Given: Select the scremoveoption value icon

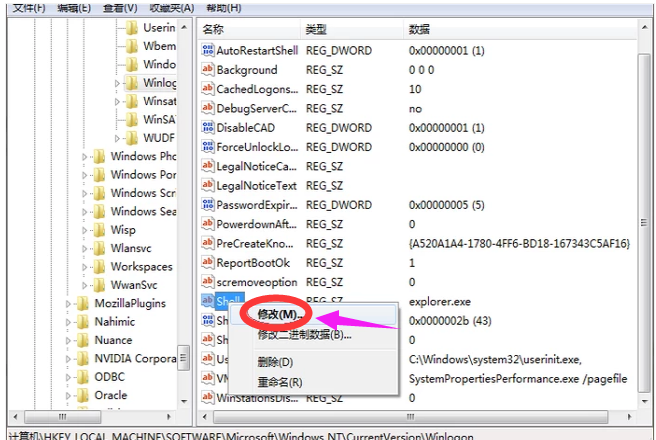Looking at the screenshot, I should [x=208, y=283].
